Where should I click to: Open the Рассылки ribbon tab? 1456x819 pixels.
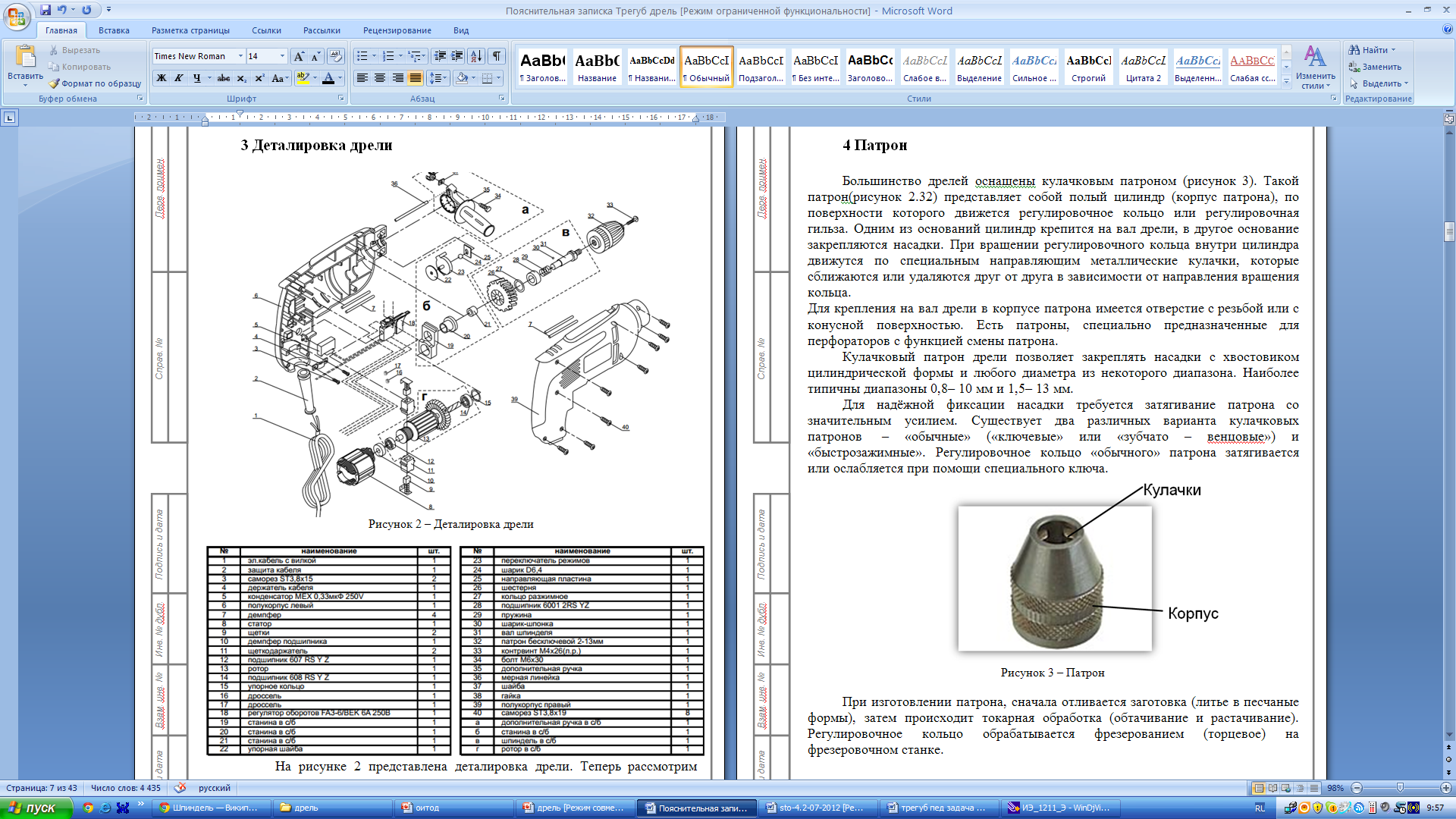click(322, 30)
